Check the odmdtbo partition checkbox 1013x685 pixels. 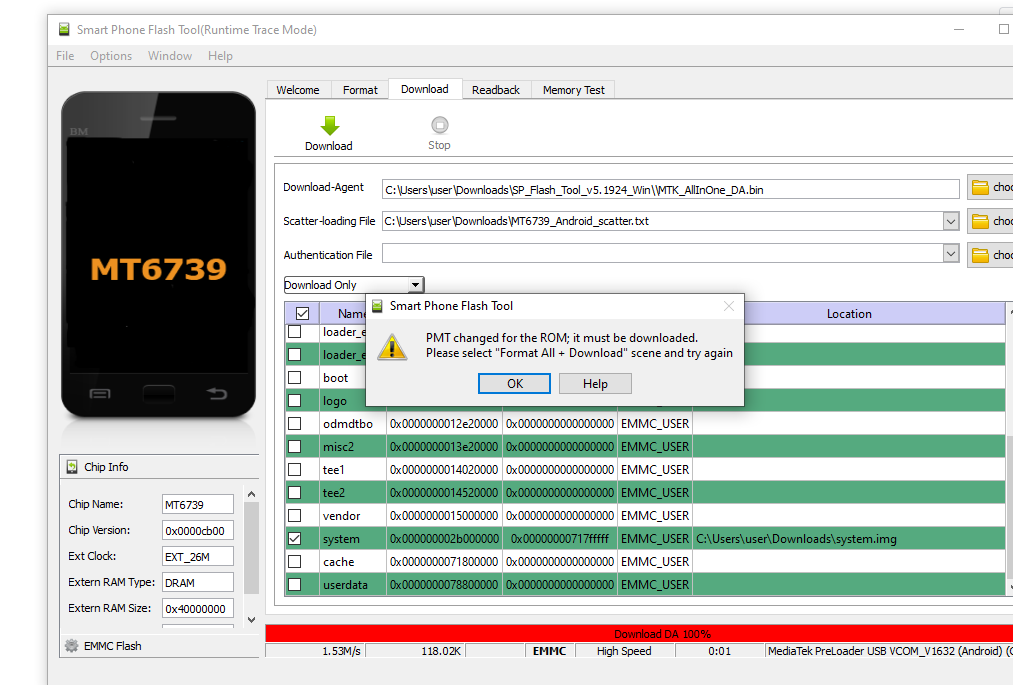point(295,423)
